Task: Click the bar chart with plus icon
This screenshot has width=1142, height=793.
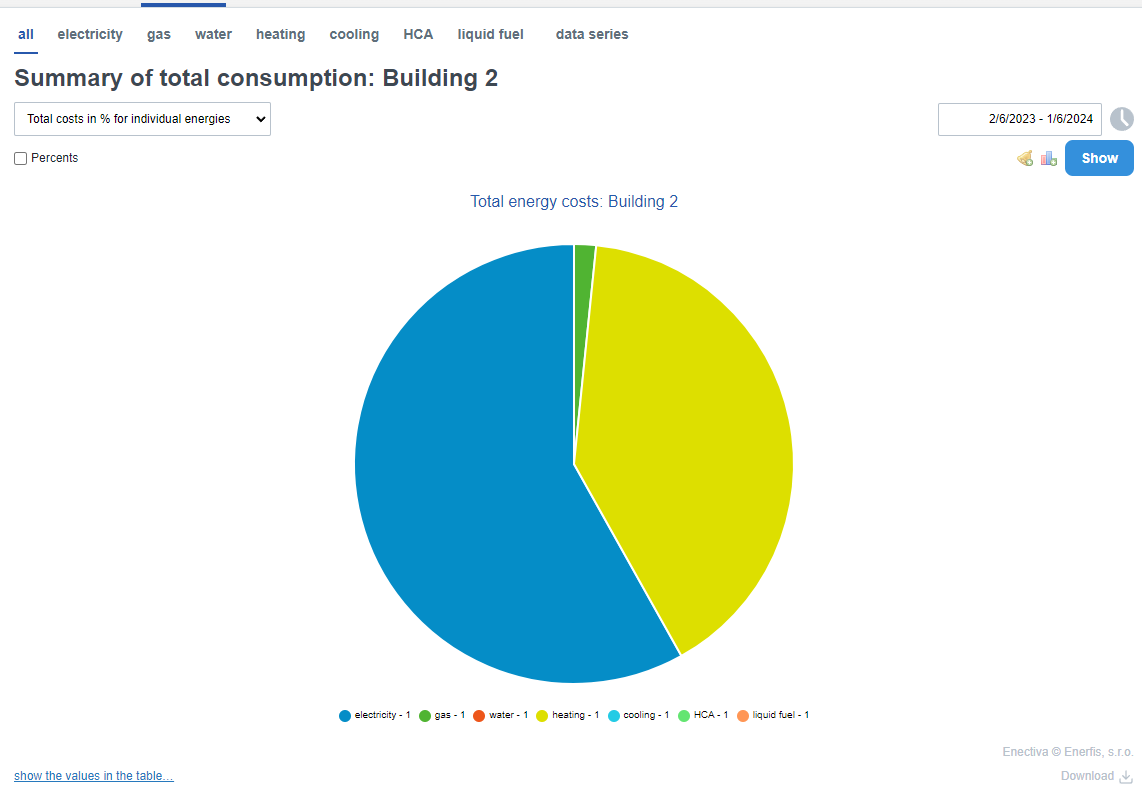Action: pyautogui.click(x=1049, y=158)
